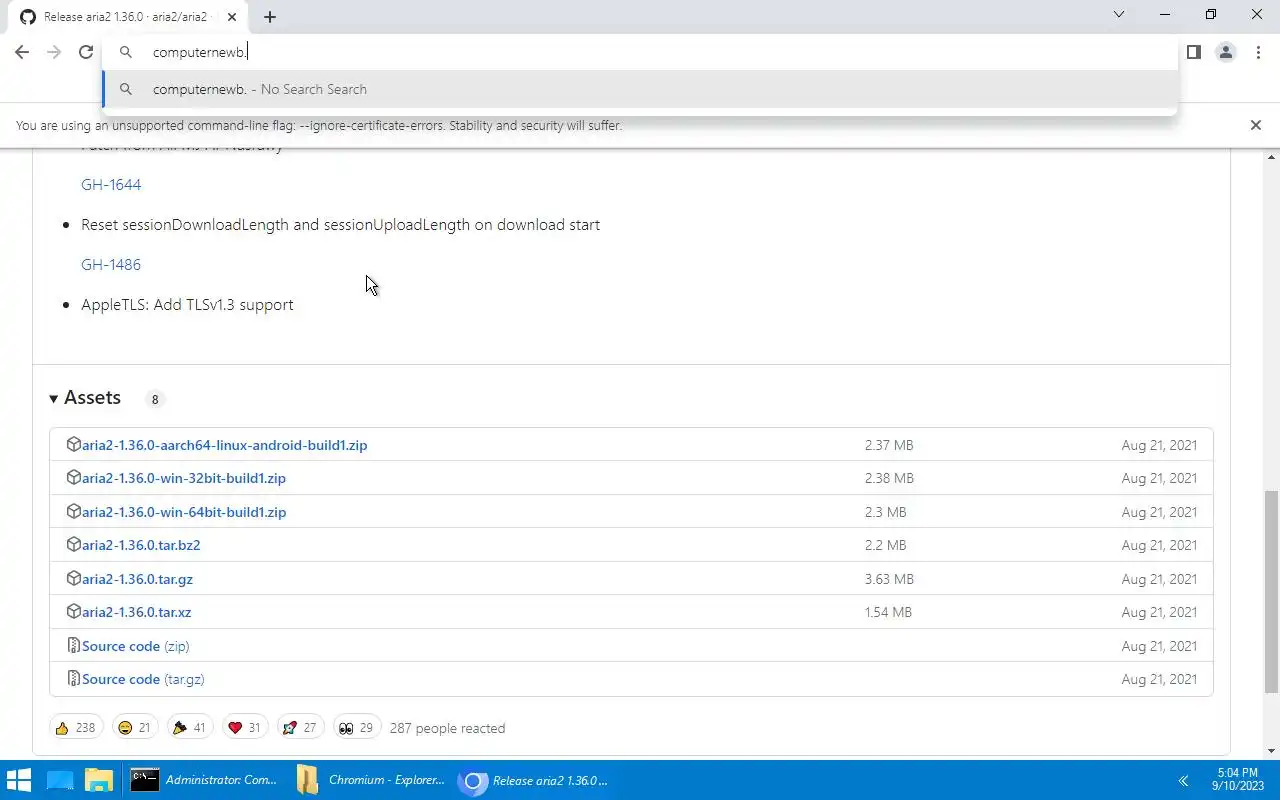Download aria2-1.36.0.tar.xz
The width and height of the screenshot is (1280, 800).
(136, 612)
